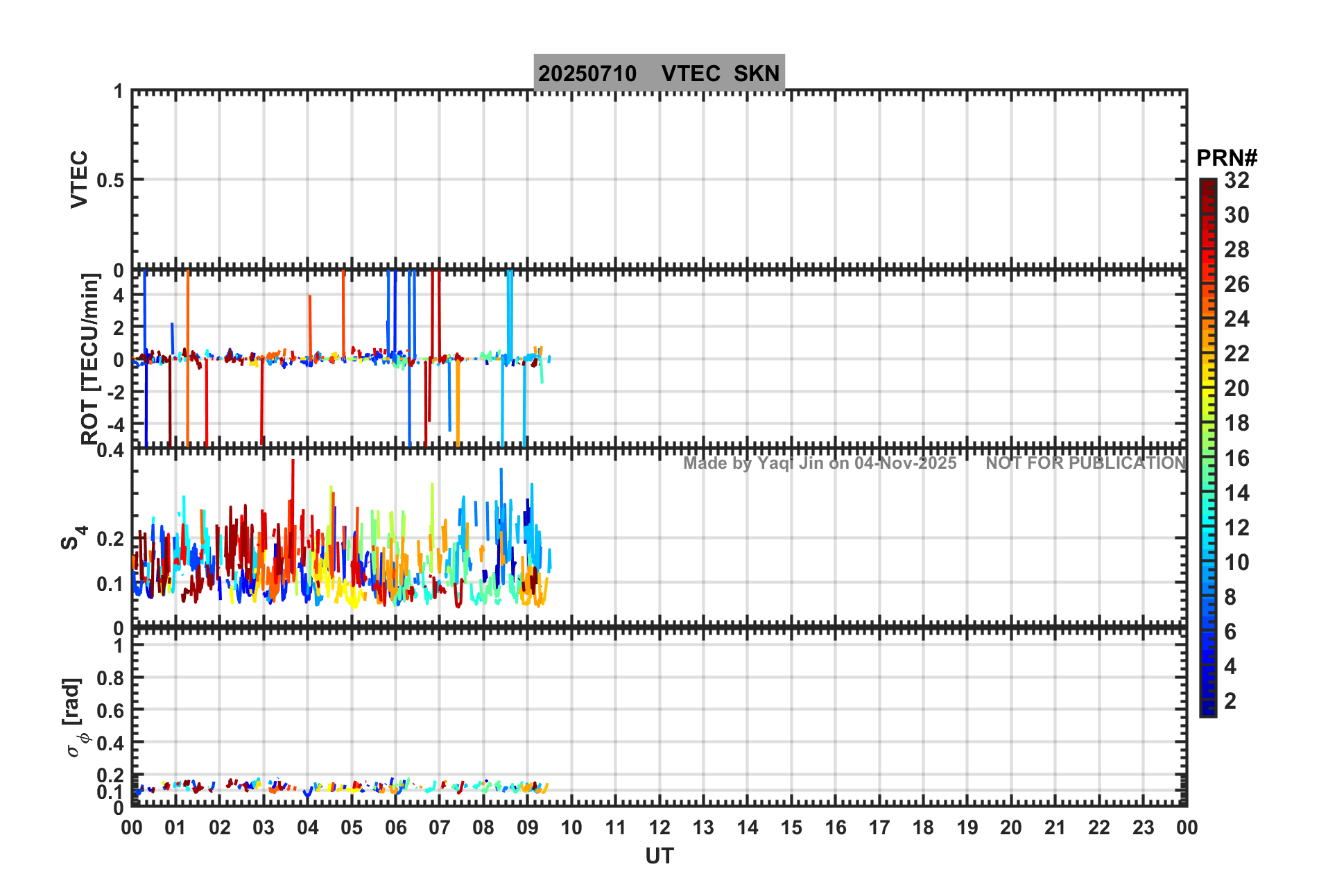Click the 'VTEC' y-axis label
Image resolution: width=1319 pixels, height=896 pixels.
[x=79, y=180]
